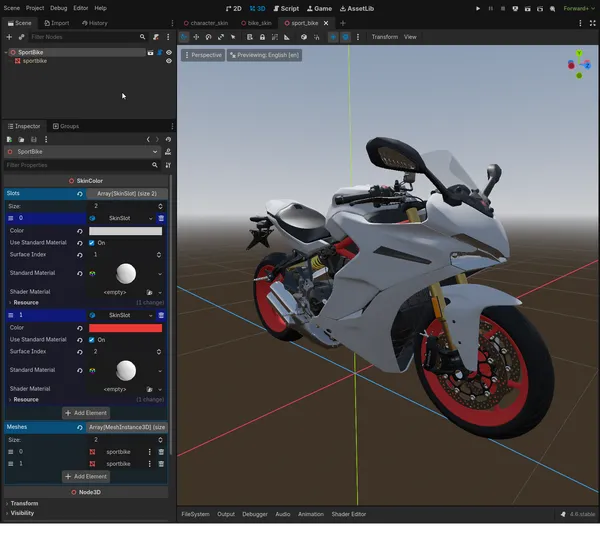Add Element to Meshes array
The image size is (600, 535).
click(86, 477)
